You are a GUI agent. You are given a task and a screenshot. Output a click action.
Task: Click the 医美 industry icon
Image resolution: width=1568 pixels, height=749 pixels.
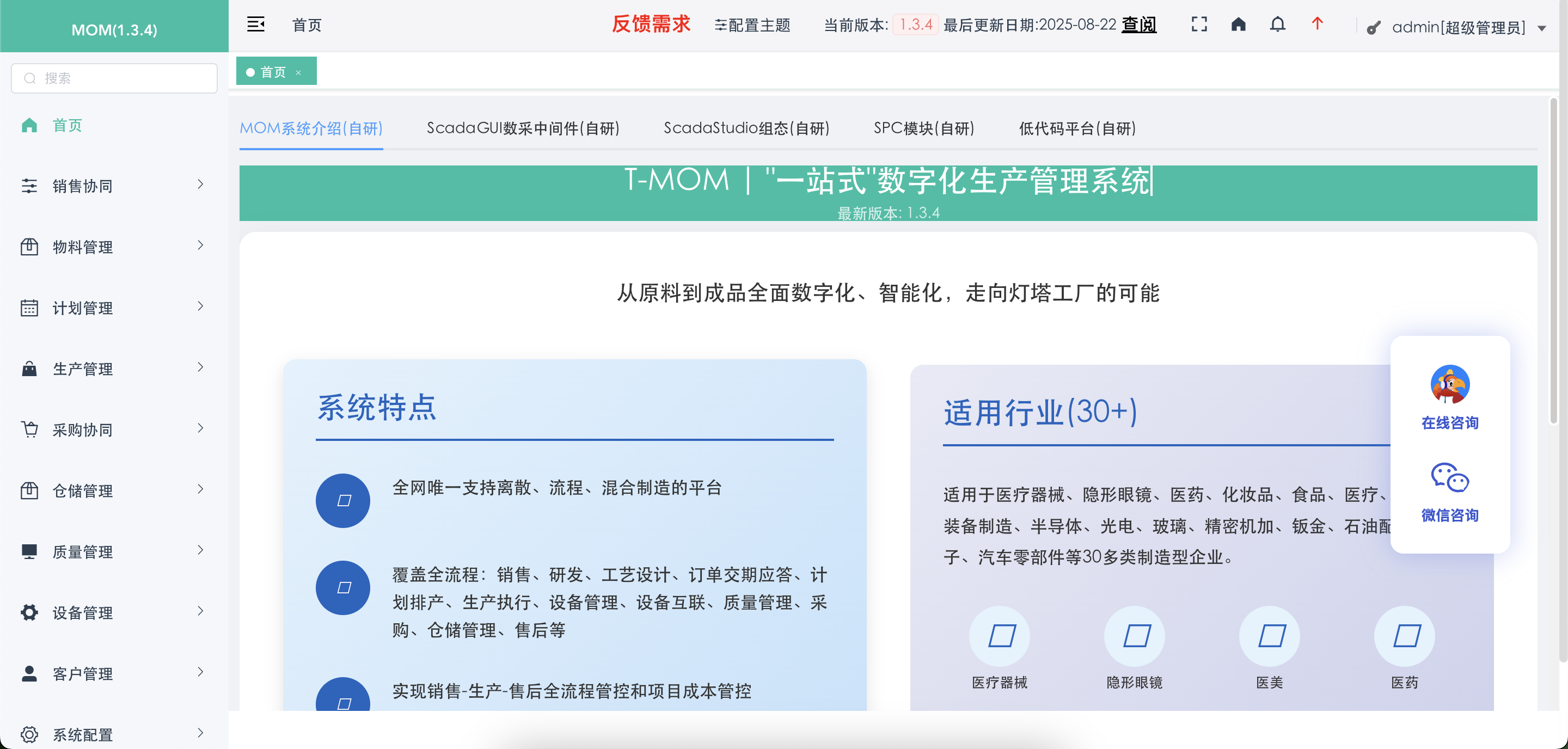point(1270,636)
